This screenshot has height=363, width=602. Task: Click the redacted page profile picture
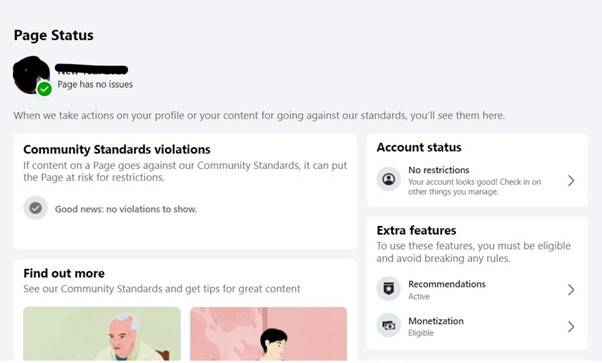click(x=31, y=75)
